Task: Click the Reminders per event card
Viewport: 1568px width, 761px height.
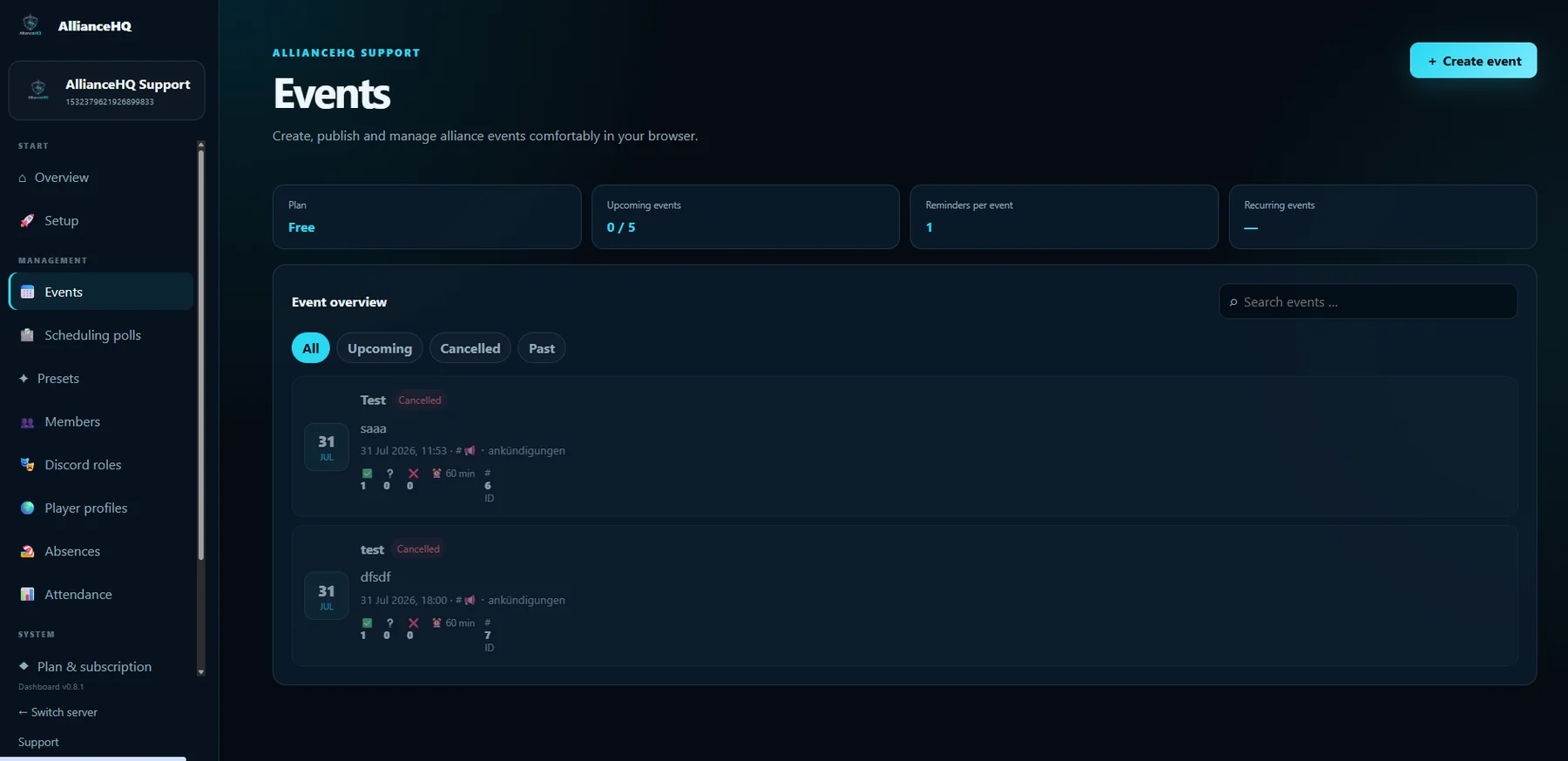Action: tap(1064, 217)
